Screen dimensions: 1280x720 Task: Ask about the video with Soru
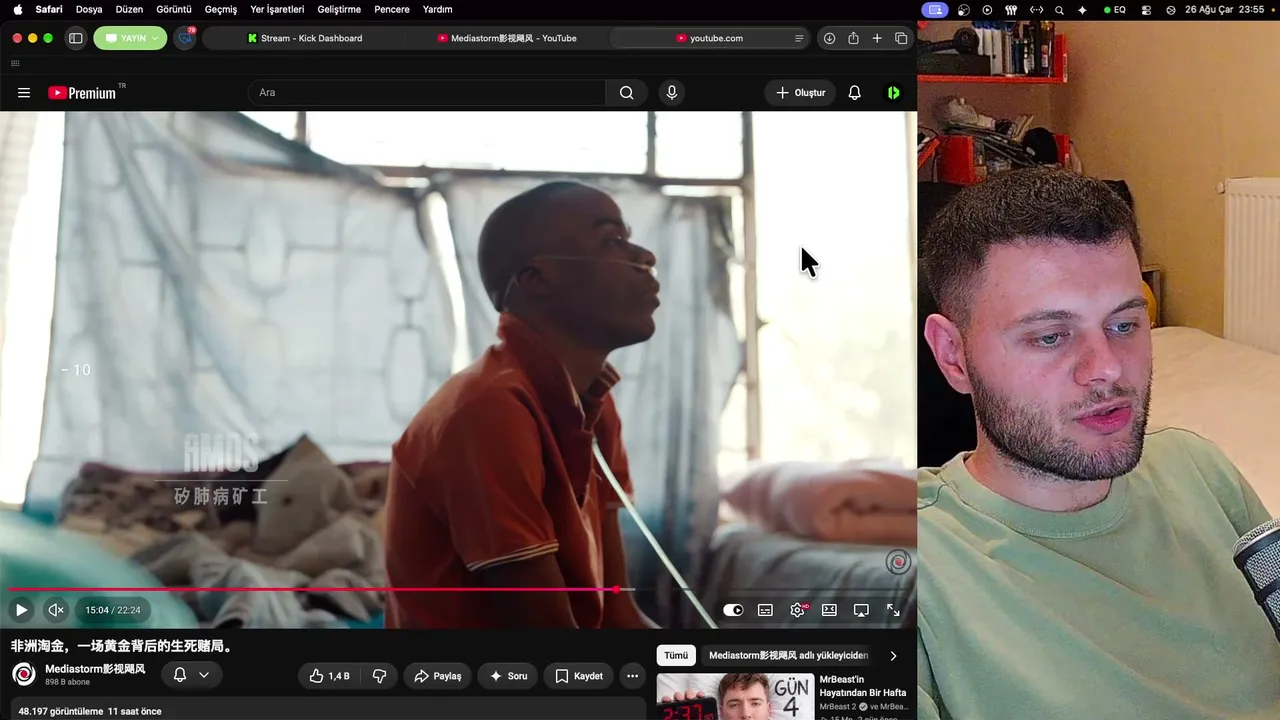(508, 676)
